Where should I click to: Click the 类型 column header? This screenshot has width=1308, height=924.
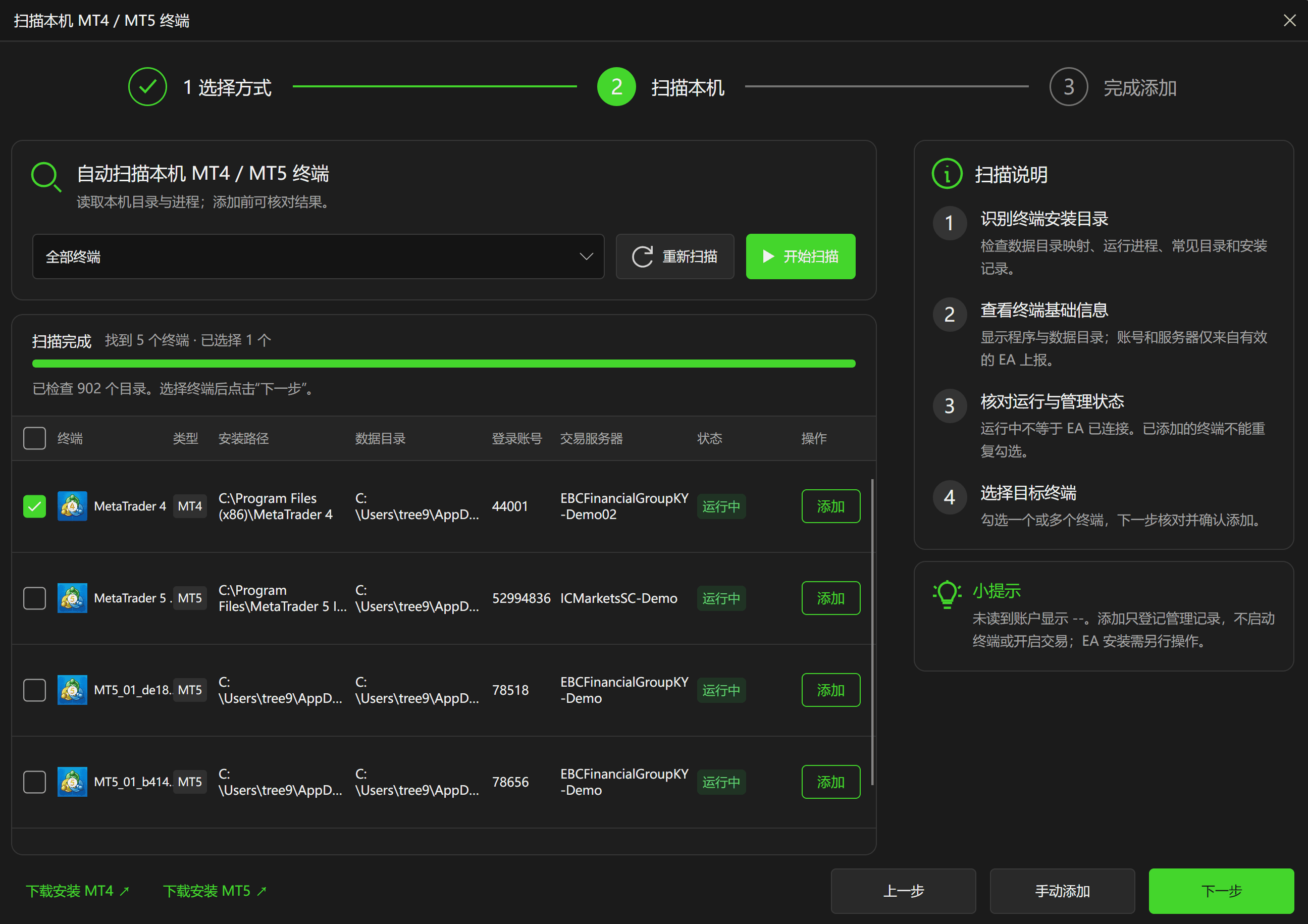(x=186, y=438)
